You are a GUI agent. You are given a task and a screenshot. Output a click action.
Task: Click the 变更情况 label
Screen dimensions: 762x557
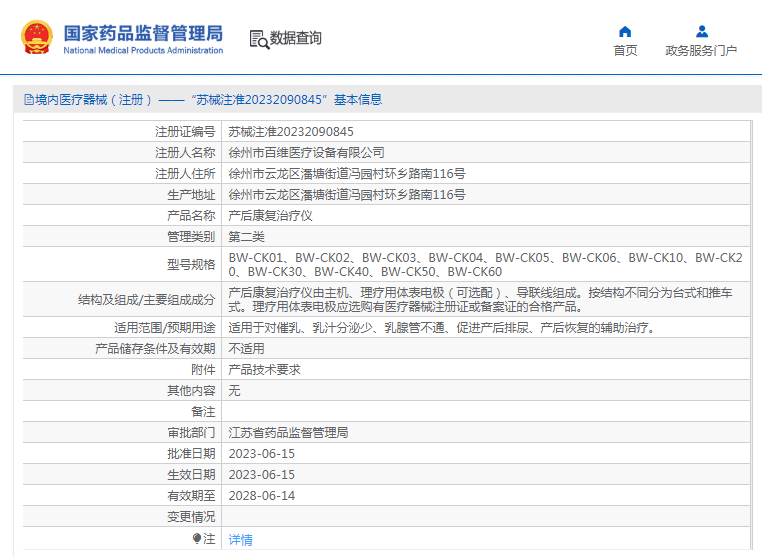191,517
